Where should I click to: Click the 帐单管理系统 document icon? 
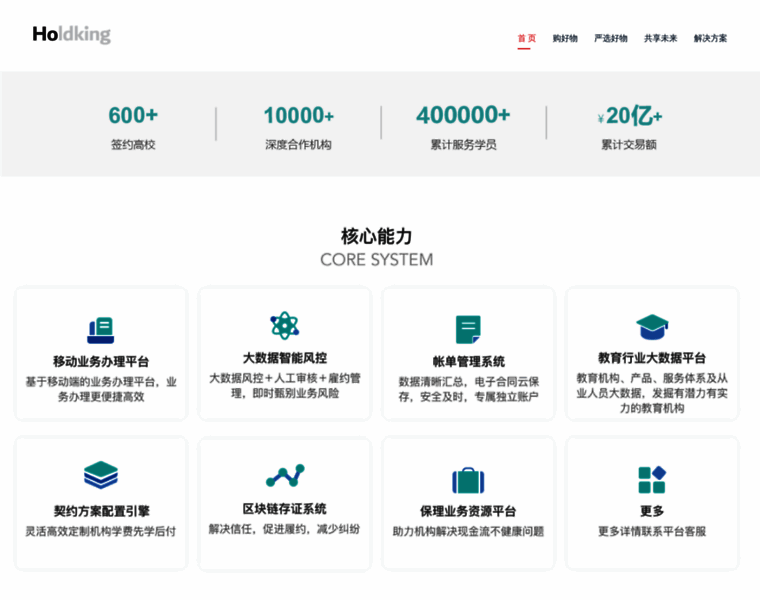tap(468, 329)
